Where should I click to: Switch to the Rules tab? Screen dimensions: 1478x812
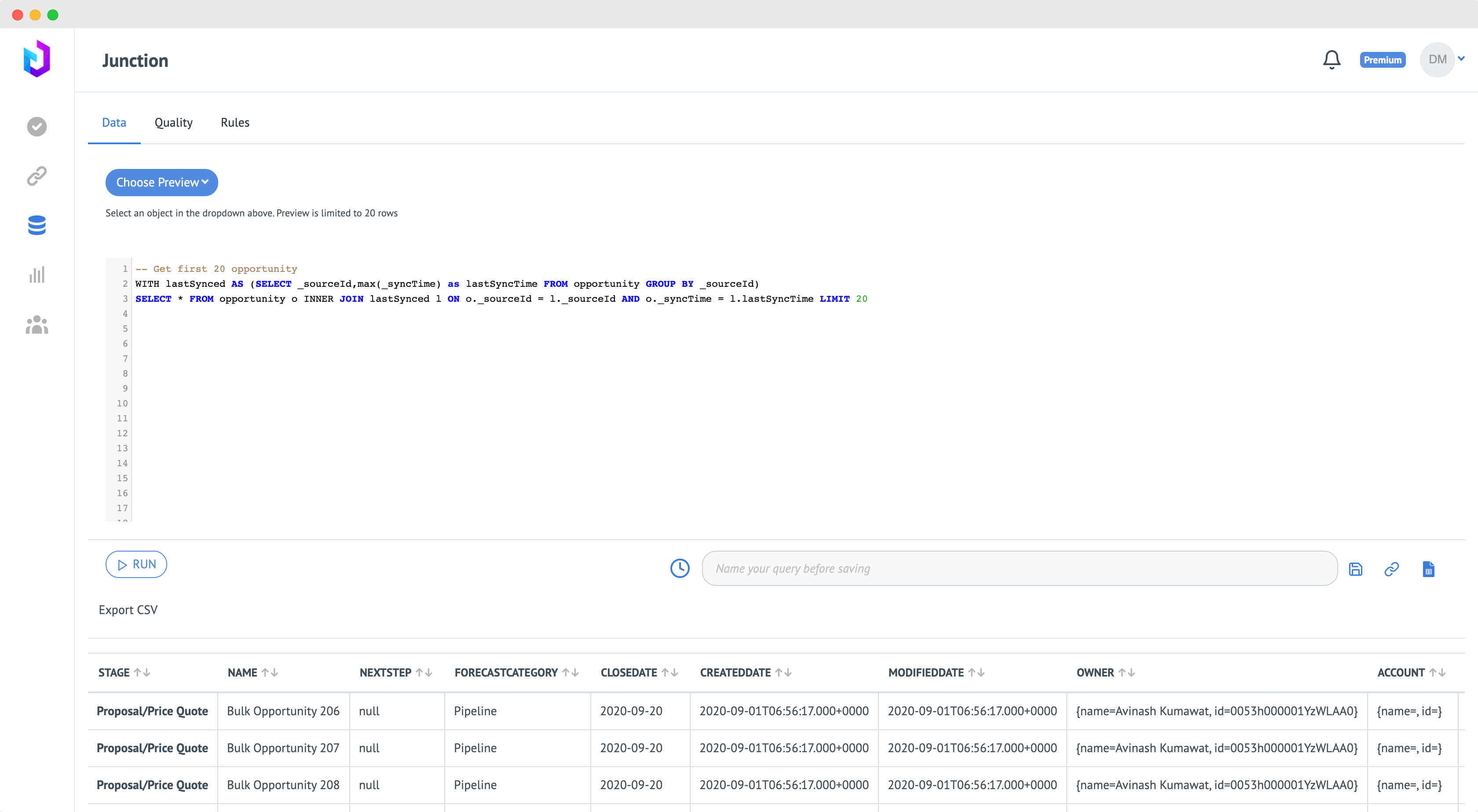234,122
